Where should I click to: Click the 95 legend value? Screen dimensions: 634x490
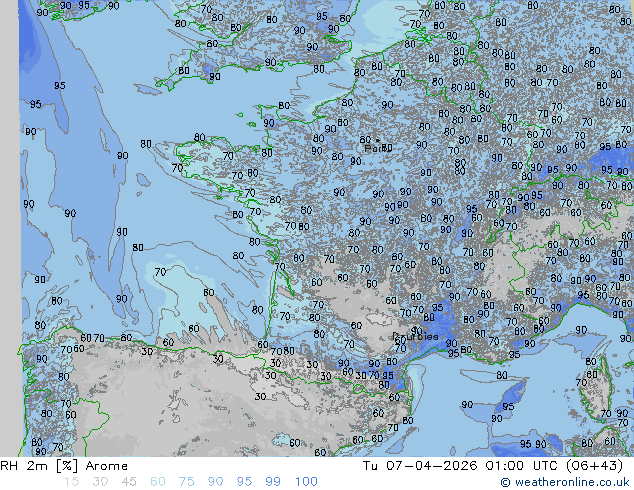244,482
